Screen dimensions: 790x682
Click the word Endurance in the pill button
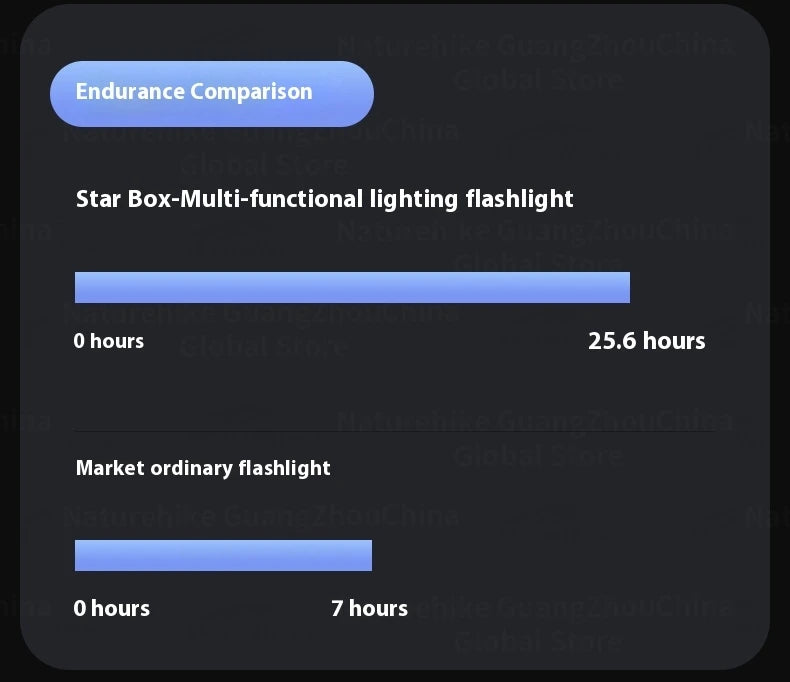click(130, 92)
